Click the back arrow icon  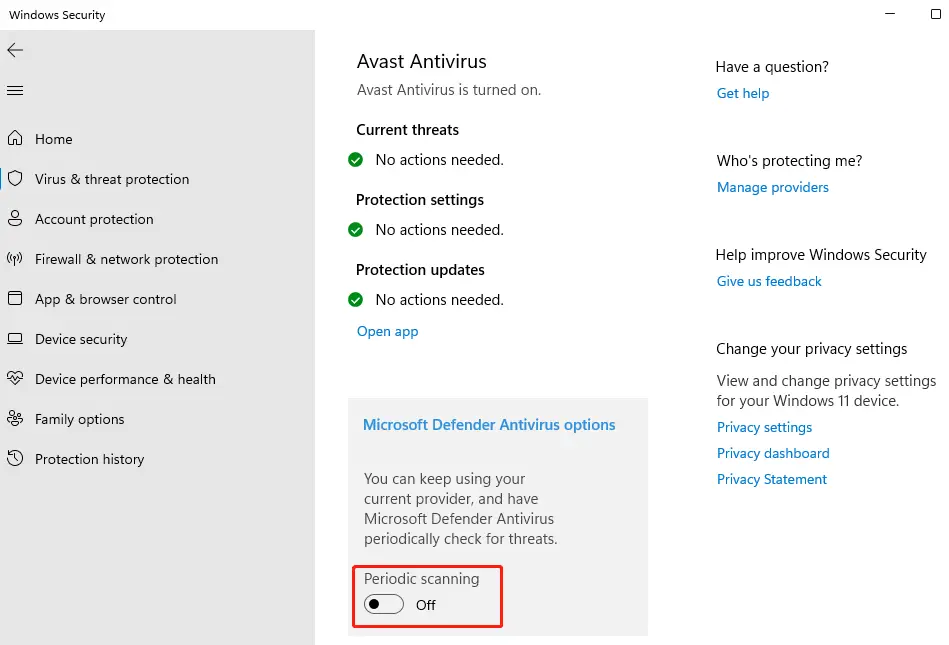tap(15, 50)
